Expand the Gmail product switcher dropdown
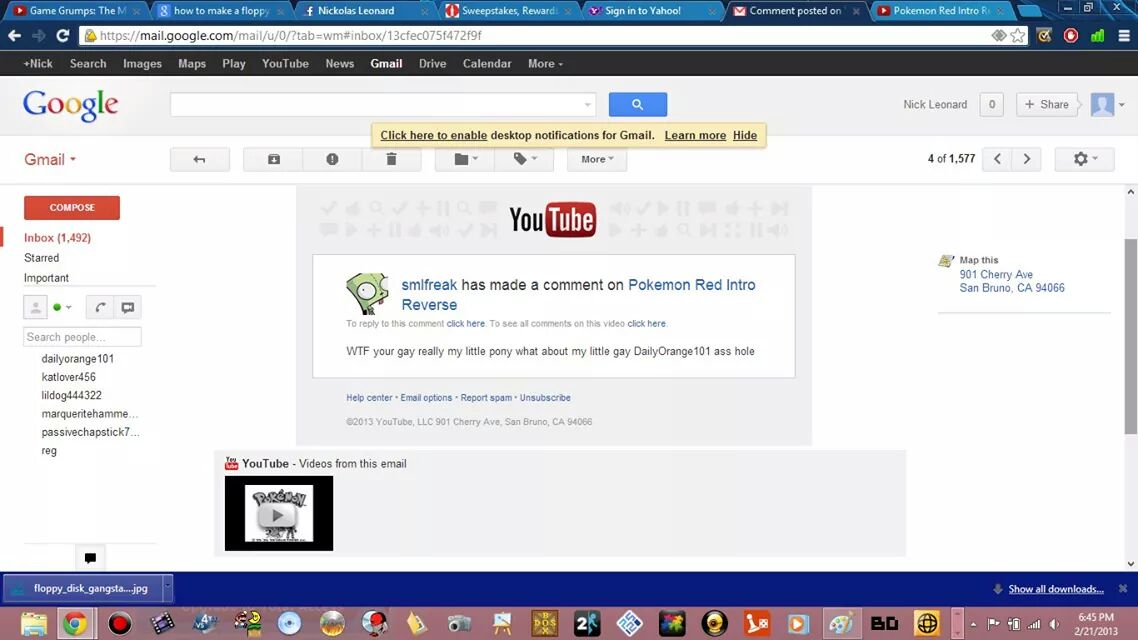Viewport: 1138px width, 640px height. click(50, 160)
